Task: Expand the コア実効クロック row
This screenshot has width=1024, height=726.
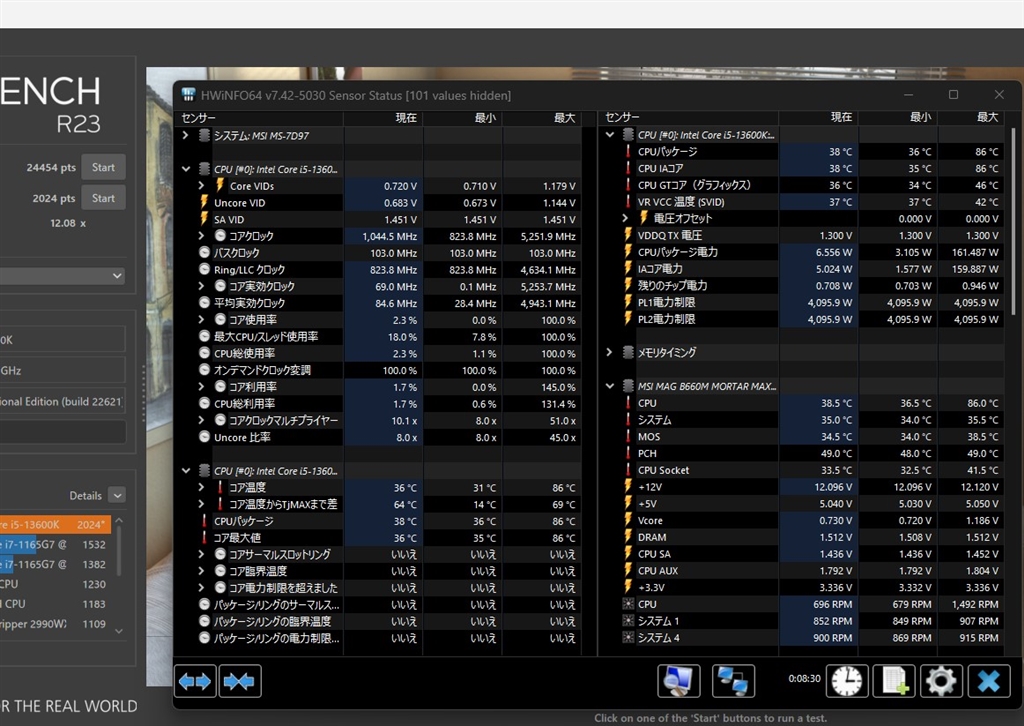Action: 201,286
